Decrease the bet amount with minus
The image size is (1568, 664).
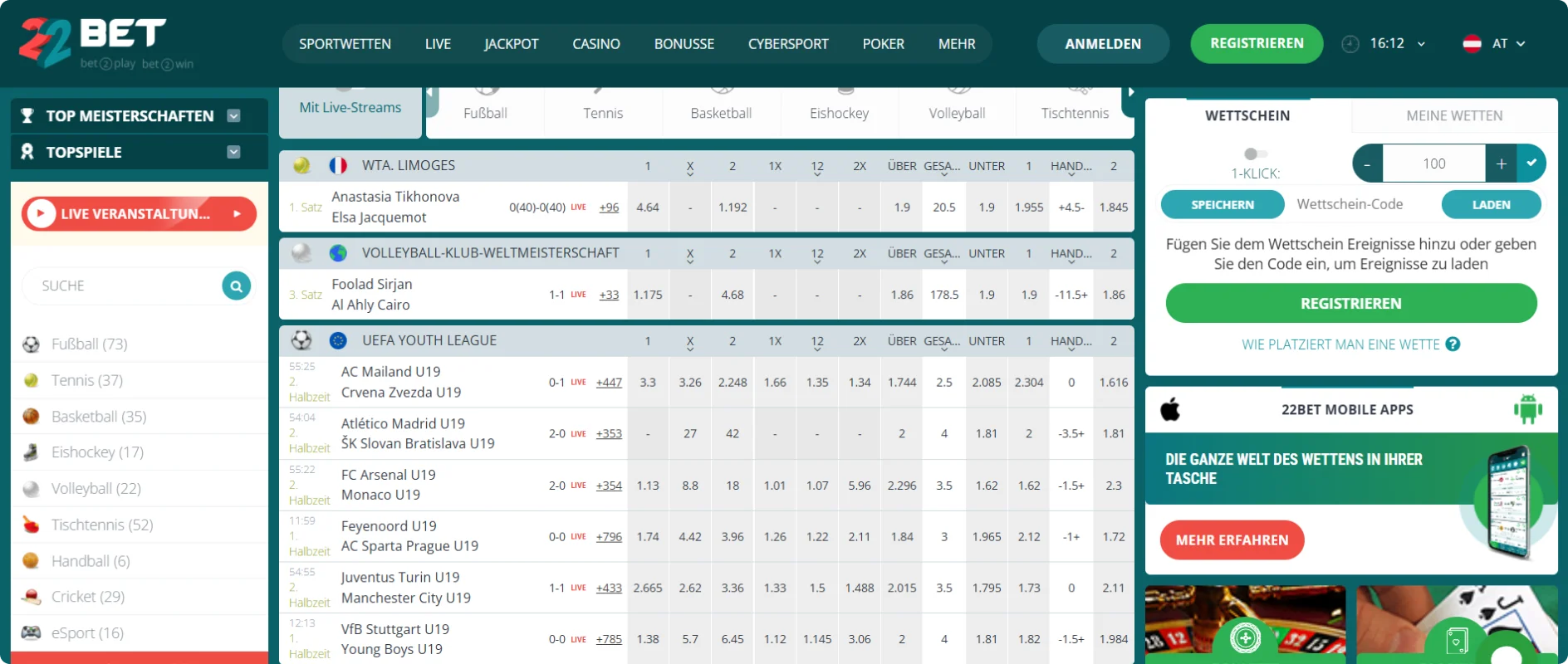click(1367, 164)
